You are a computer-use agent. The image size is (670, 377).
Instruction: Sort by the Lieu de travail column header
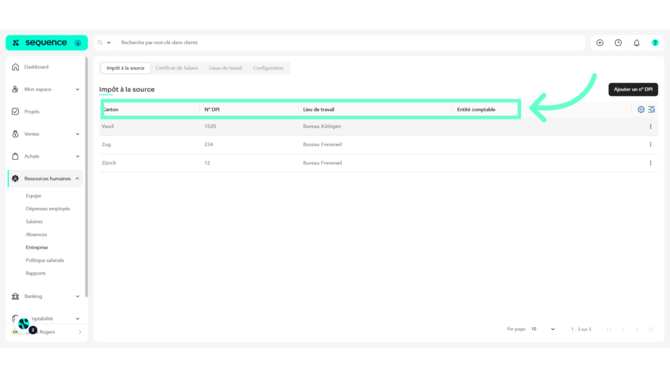coord(319,109)
